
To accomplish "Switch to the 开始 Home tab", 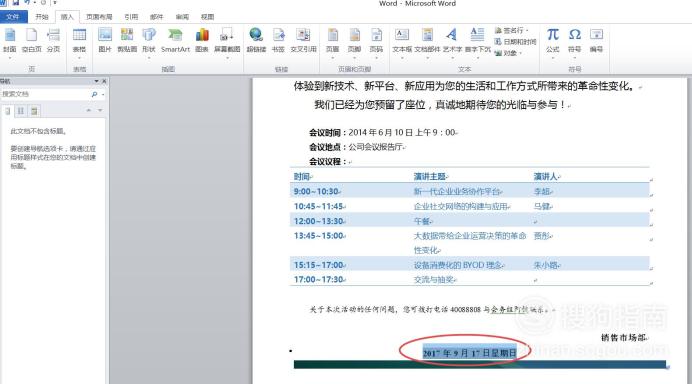I will click(41, 17).
